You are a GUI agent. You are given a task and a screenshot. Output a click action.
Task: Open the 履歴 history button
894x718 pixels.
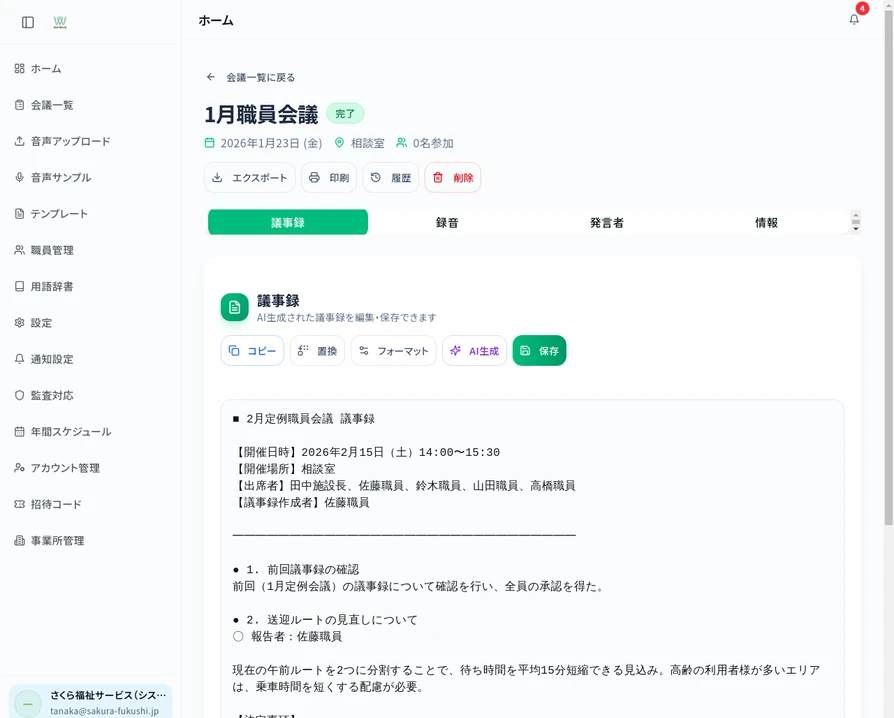pos(391,177)
